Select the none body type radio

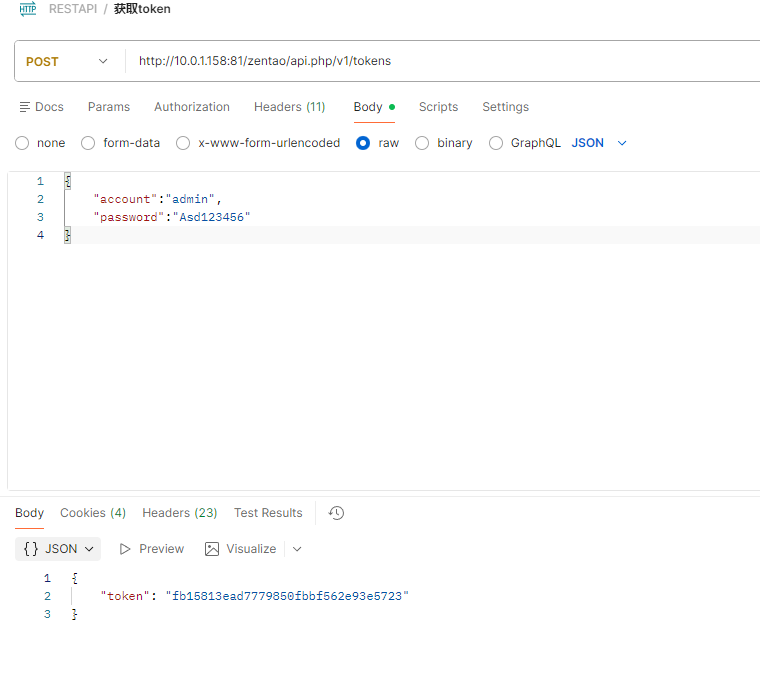pos(22,143)
